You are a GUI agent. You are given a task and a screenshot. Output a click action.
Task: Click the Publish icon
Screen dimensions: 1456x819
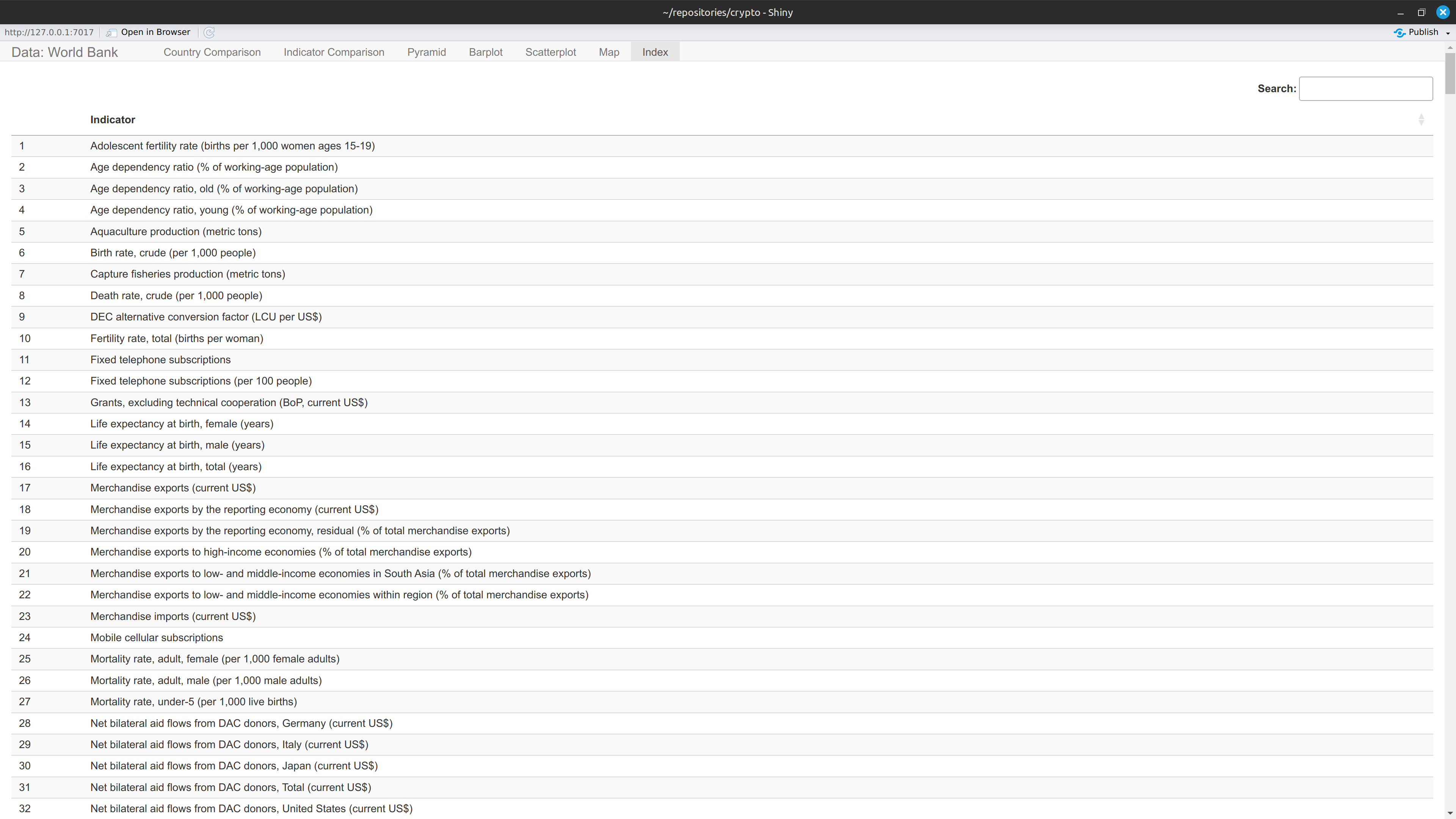coord(1399,32)
